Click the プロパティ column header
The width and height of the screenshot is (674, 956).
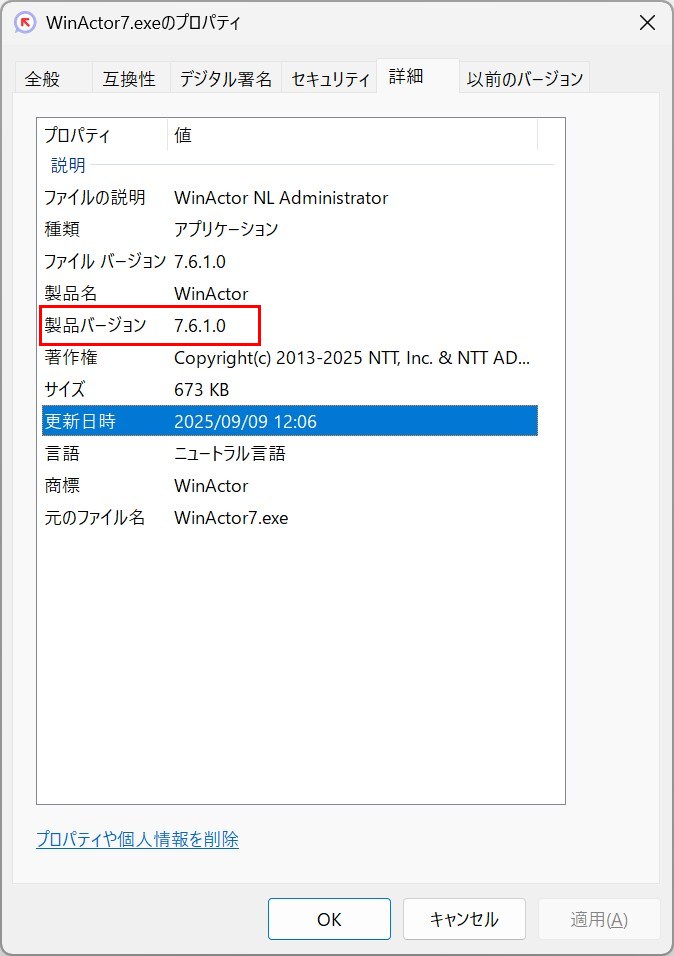(x=102, y=135)
